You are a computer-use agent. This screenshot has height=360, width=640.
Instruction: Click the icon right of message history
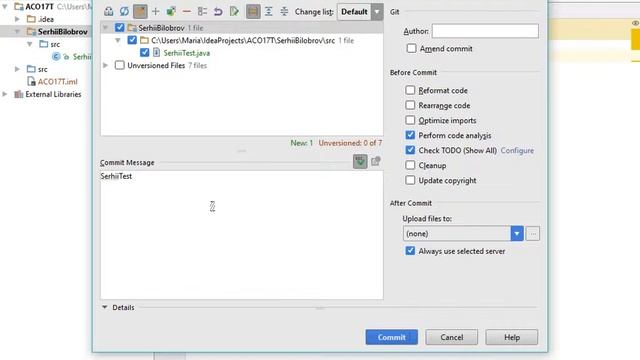pos(376,162)
